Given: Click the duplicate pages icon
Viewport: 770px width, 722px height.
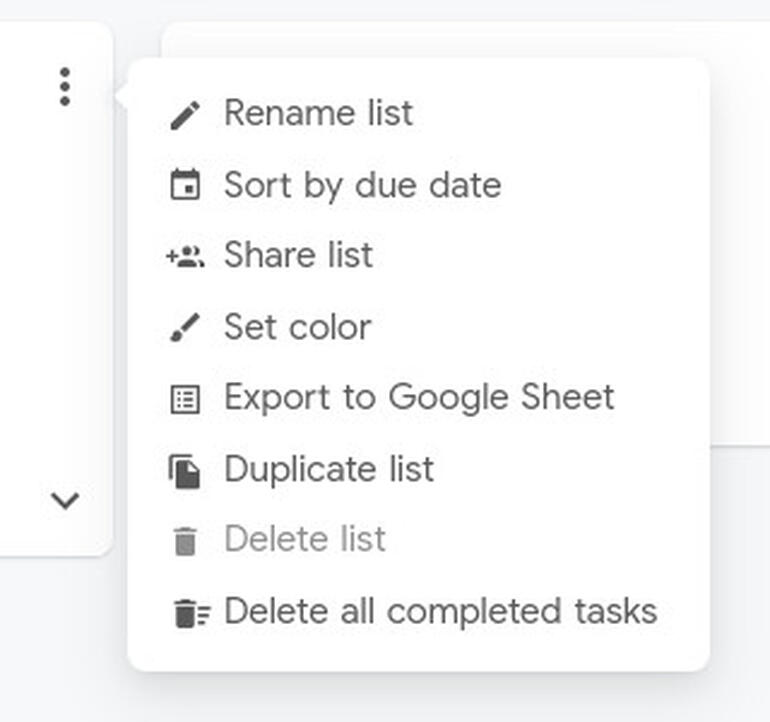Looking at the screenshot, I should pos(185,472).
